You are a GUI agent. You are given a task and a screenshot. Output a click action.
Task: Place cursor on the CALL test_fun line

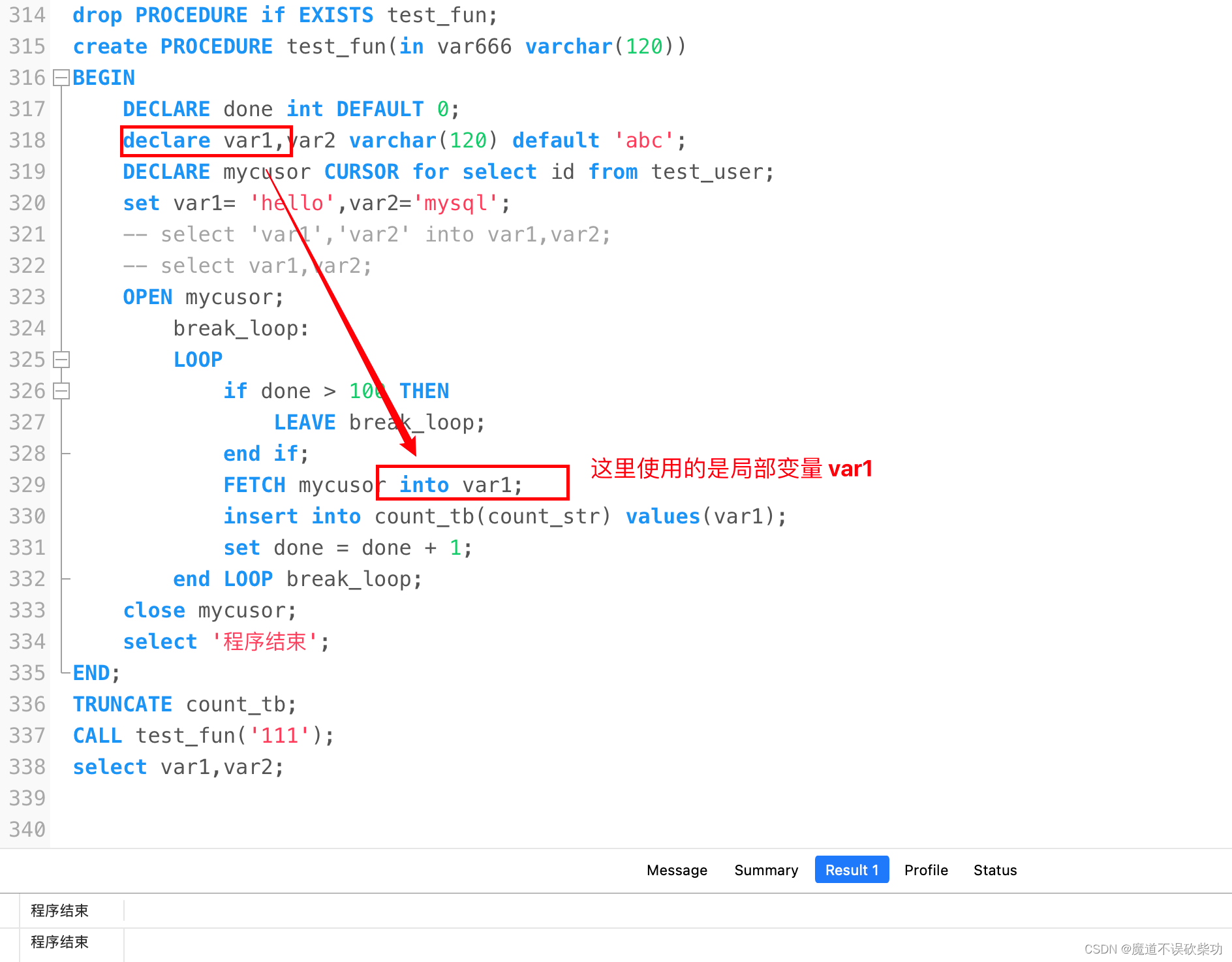[x=202, y=735]
